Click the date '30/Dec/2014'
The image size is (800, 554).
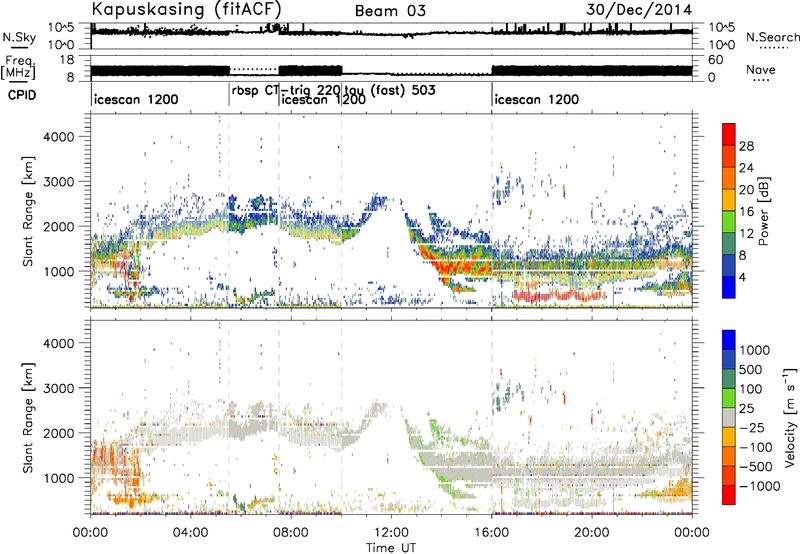(639, 9)
